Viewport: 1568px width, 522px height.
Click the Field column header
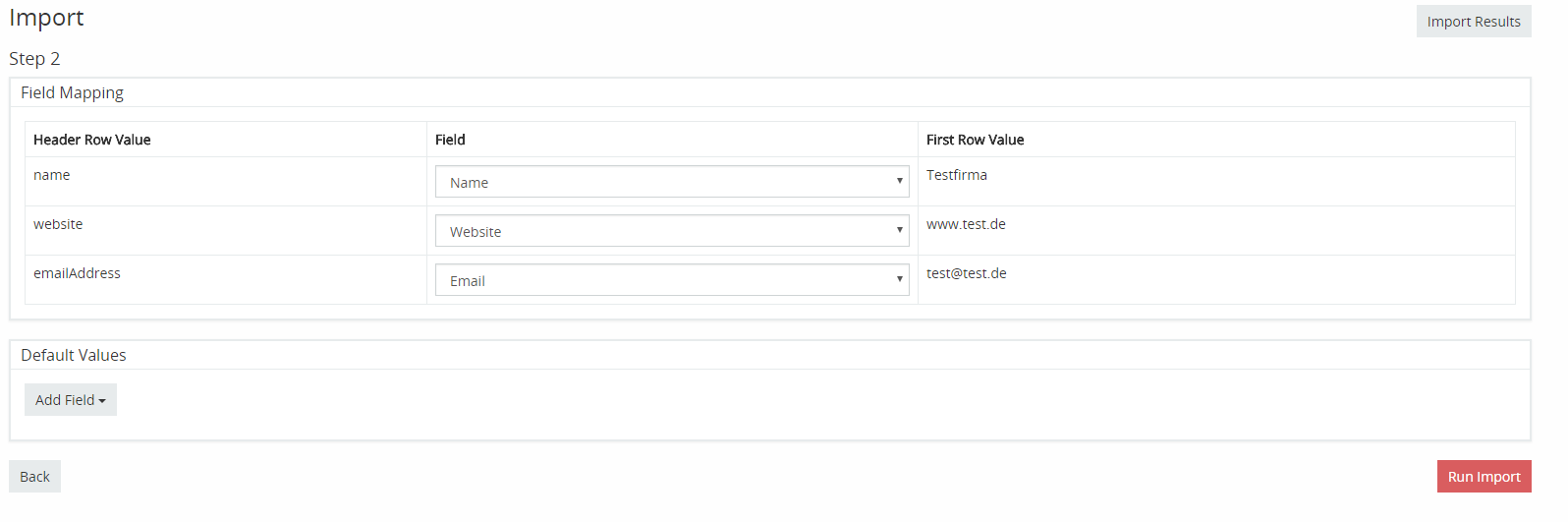(x=450, y=140)
